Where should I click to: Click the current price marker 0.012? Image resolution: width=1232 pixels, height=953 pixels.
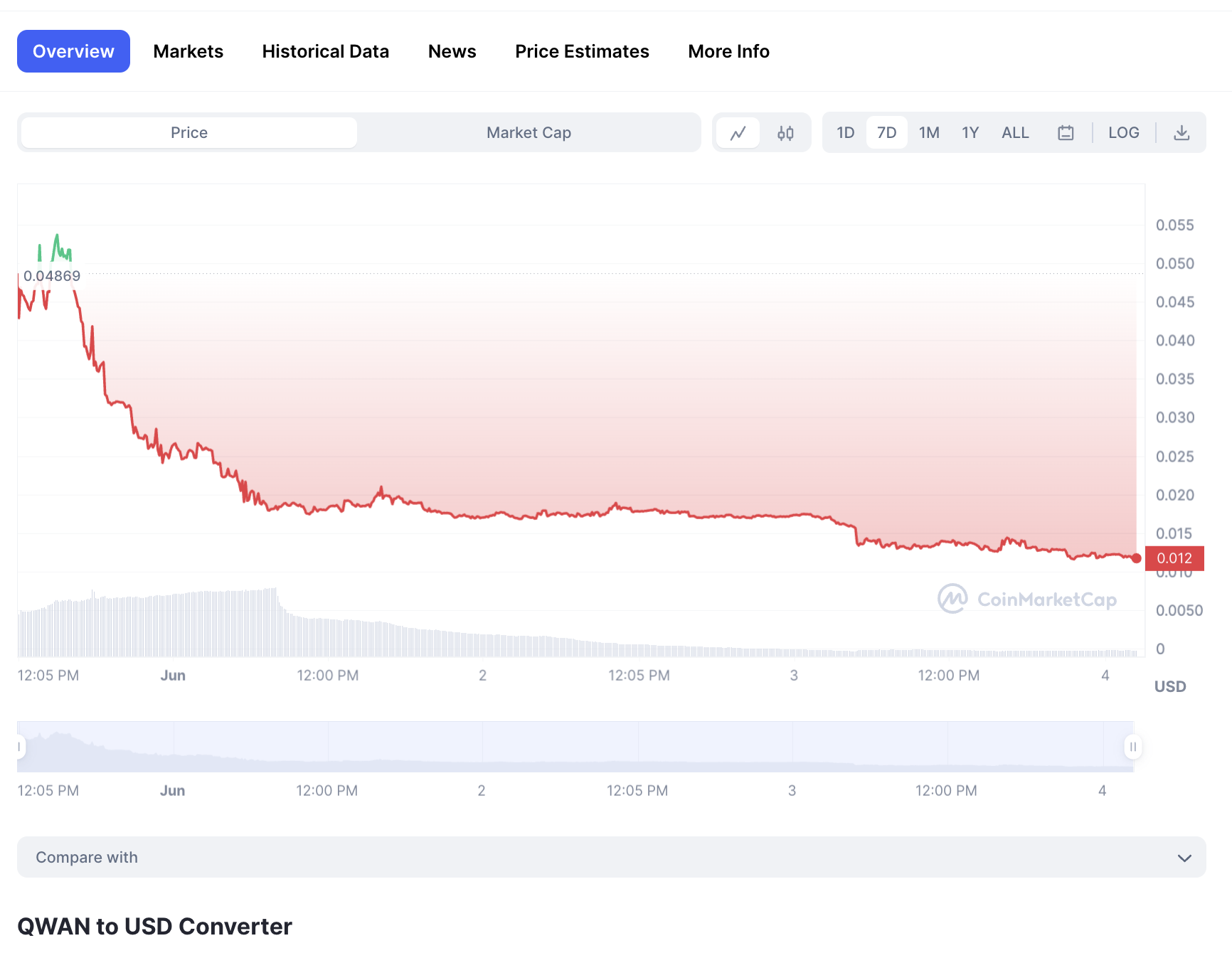pos(1175,558)
